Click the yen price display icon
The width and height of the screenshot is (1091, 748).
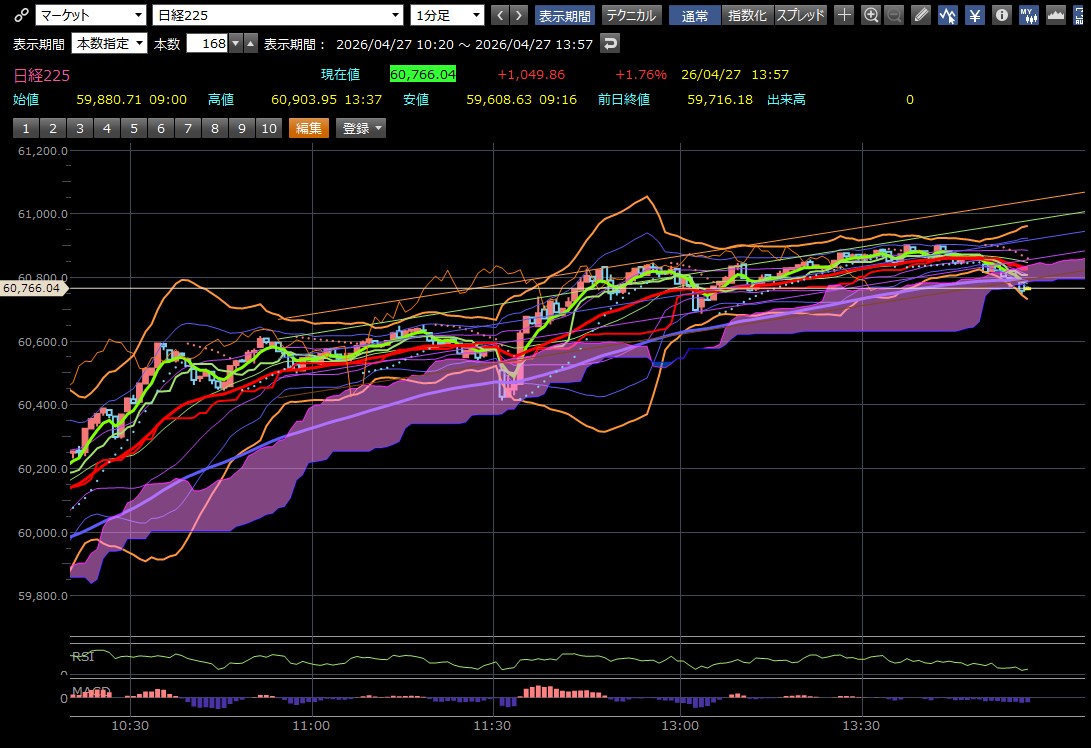(x=975, y=15)
